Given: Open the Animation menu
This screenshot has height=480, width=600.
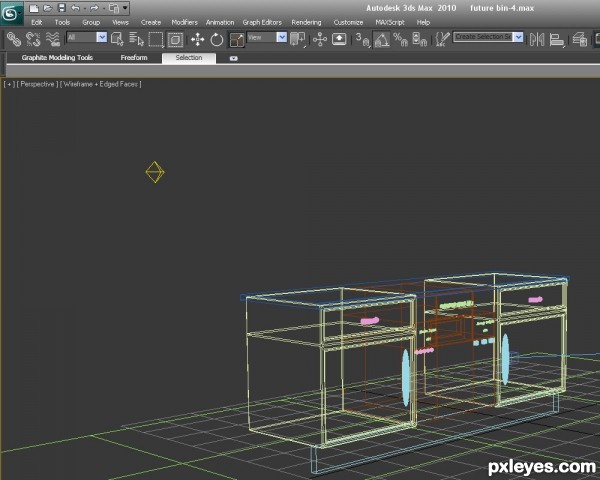Looking at the screenshot, I should click(220, 23).
